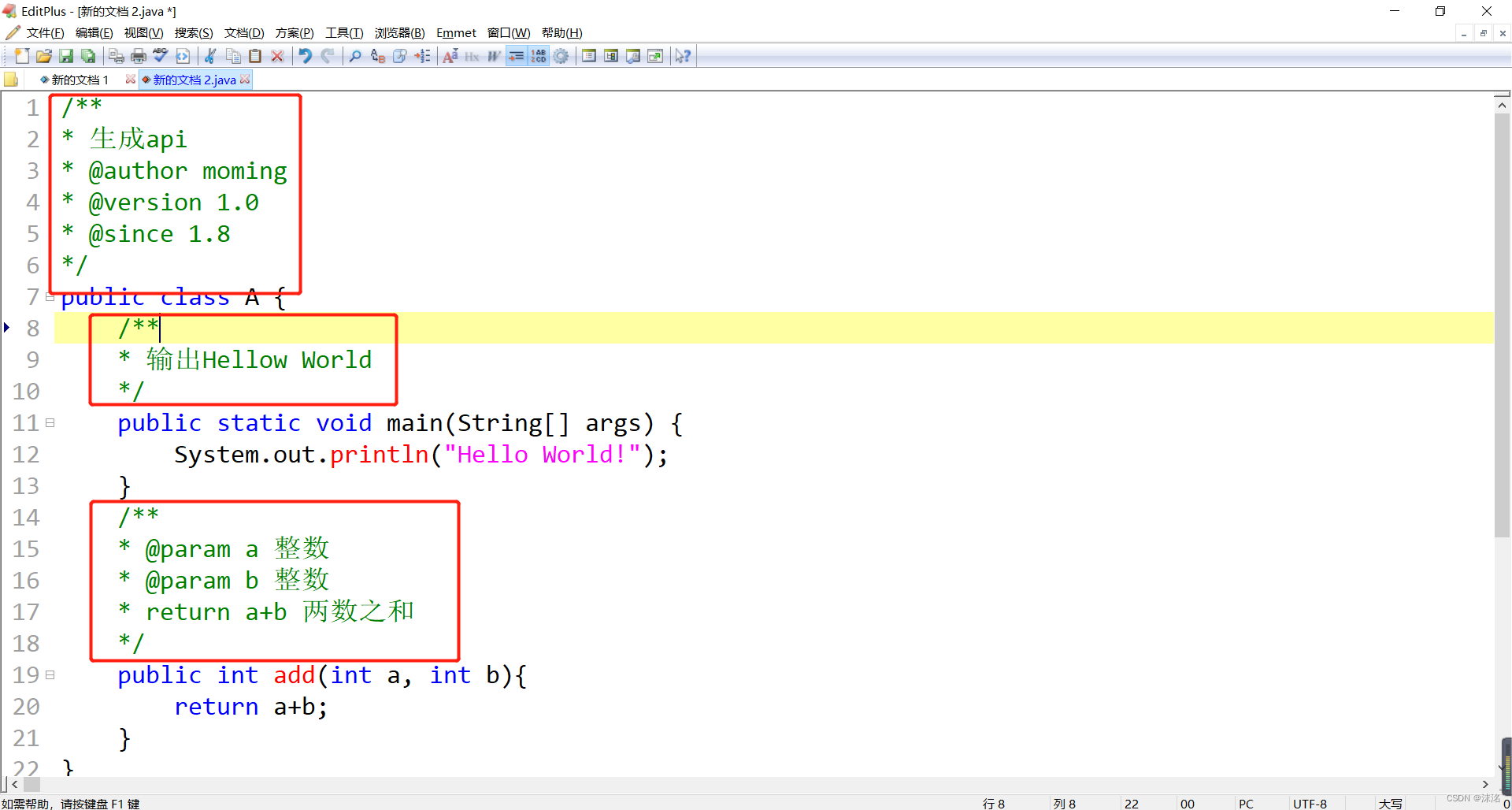Click the Save All toolbar icon
This screenshot has height=810, width=1512.
tap(88, 56)
